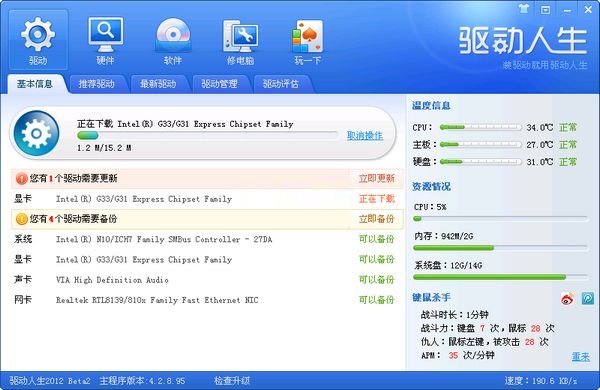Select the 显卡 row under driver updates
This screenshot has height=390, width=600.
click(207, 199)
